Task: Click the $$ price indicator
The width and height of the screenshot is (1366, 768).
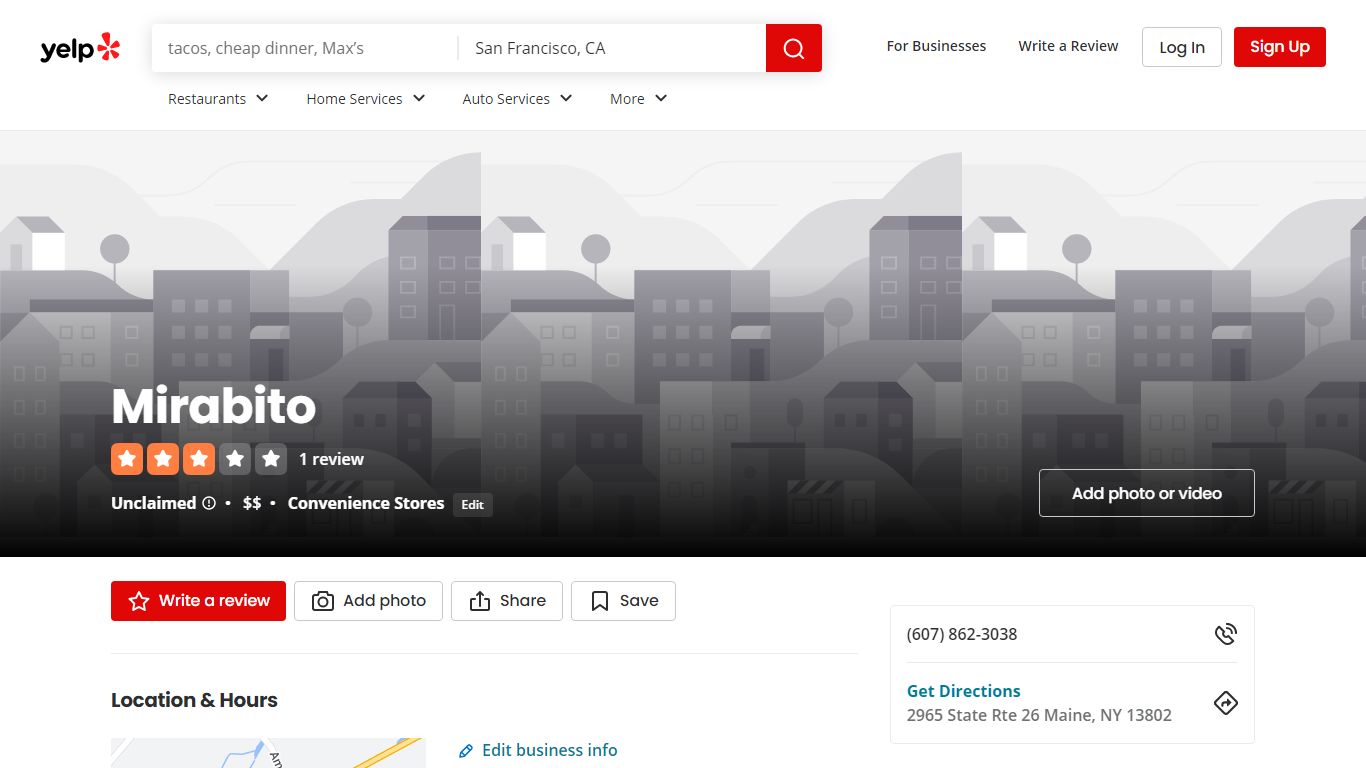Action: (x=252, y=503)
